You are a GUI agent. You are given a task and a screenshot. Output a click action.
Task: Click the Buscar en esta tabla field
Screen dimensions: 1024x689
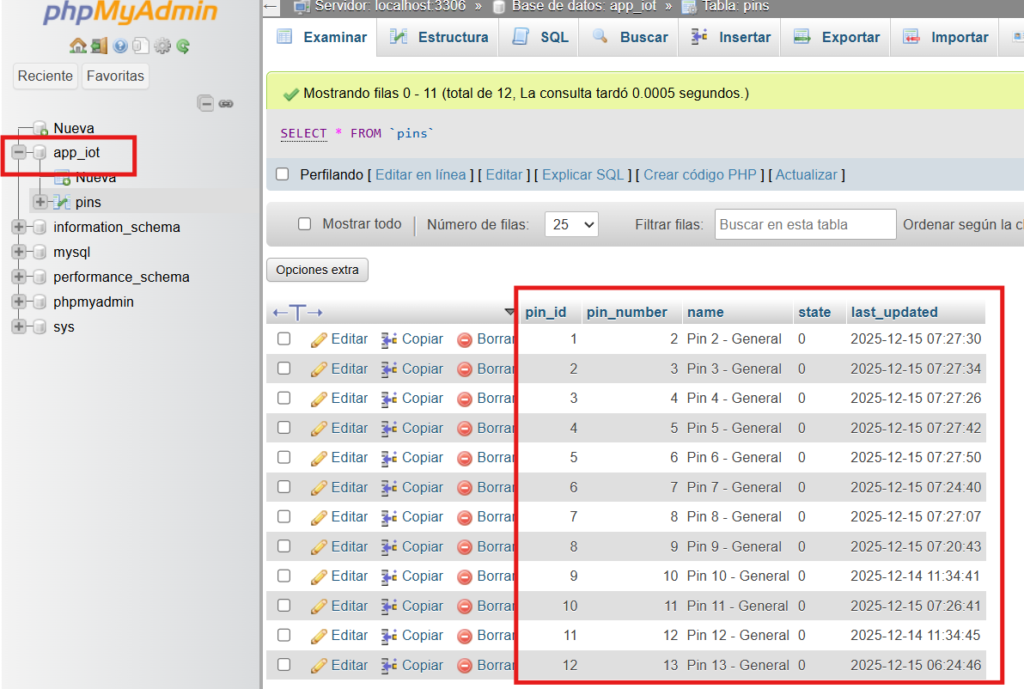pos(804,225)
